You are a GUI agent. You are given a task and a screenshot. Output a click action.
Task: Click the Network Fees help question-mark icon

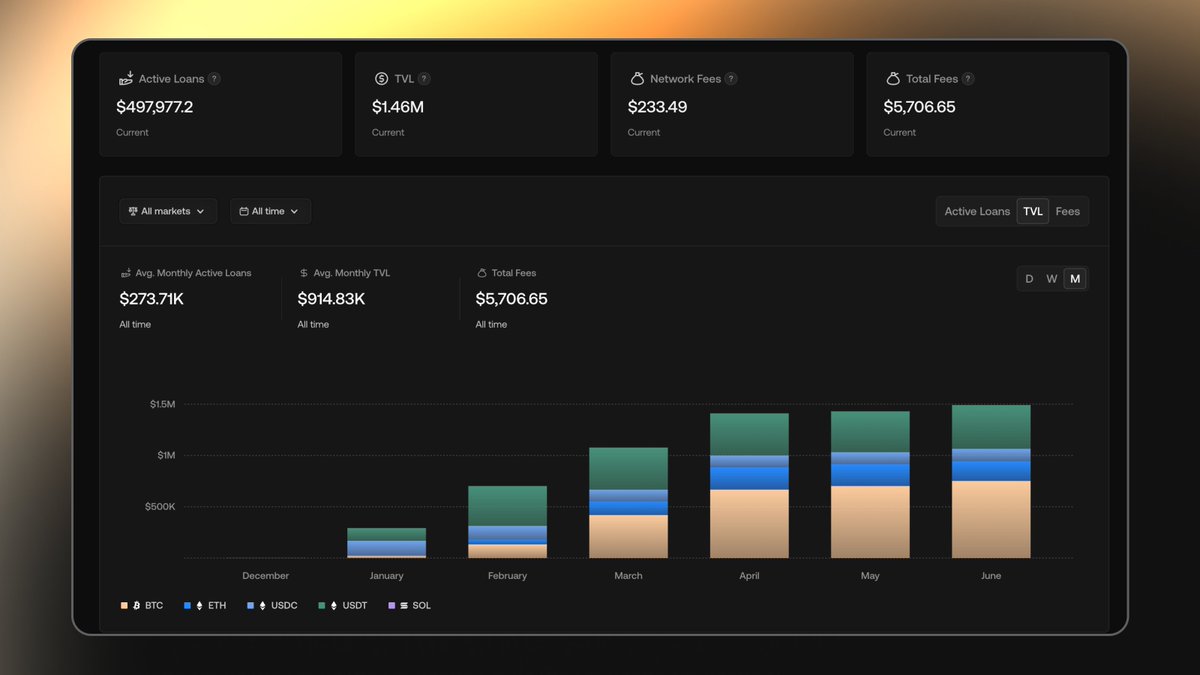(x=731, y=79)
